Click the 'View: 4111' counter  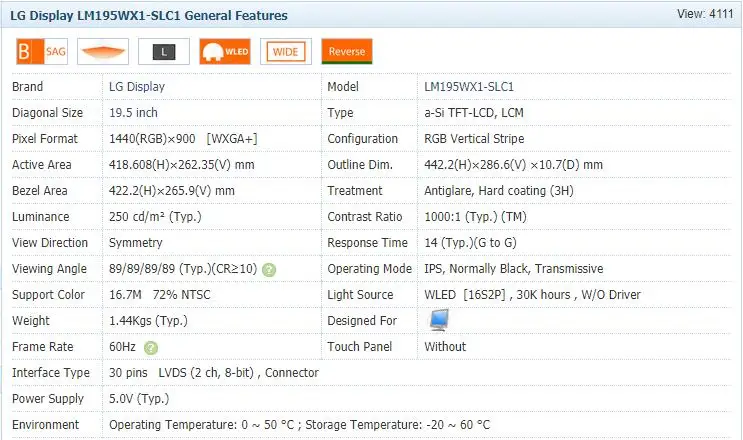(x=705, y=14)
